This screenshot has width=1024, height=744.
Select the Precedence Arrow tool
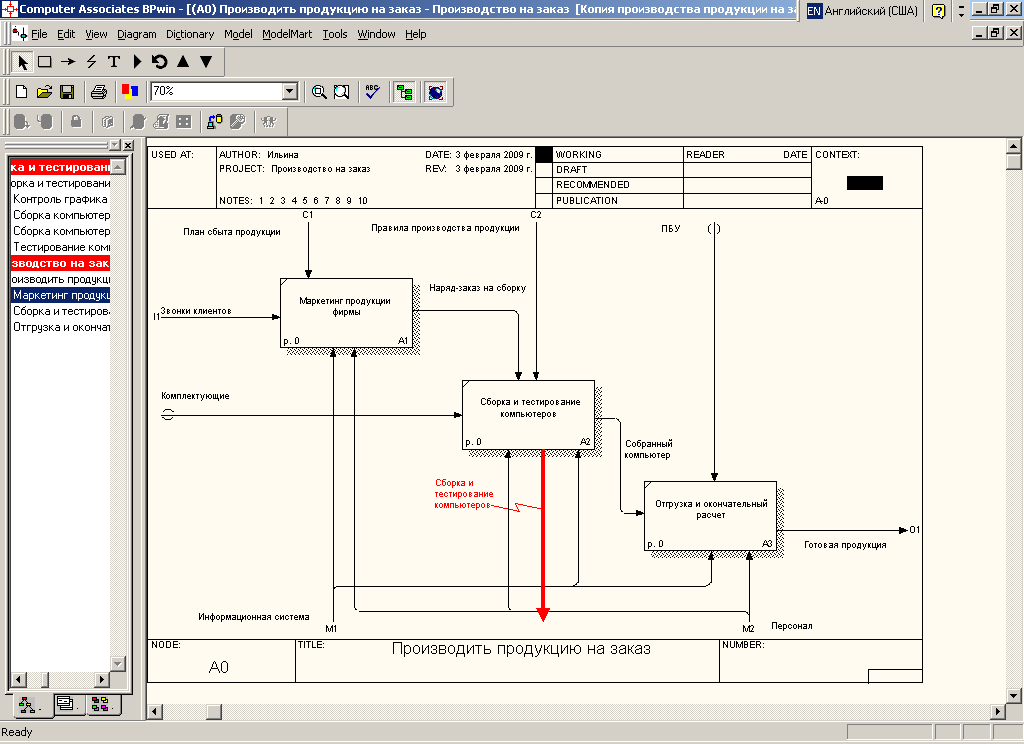tap(67, 62)
